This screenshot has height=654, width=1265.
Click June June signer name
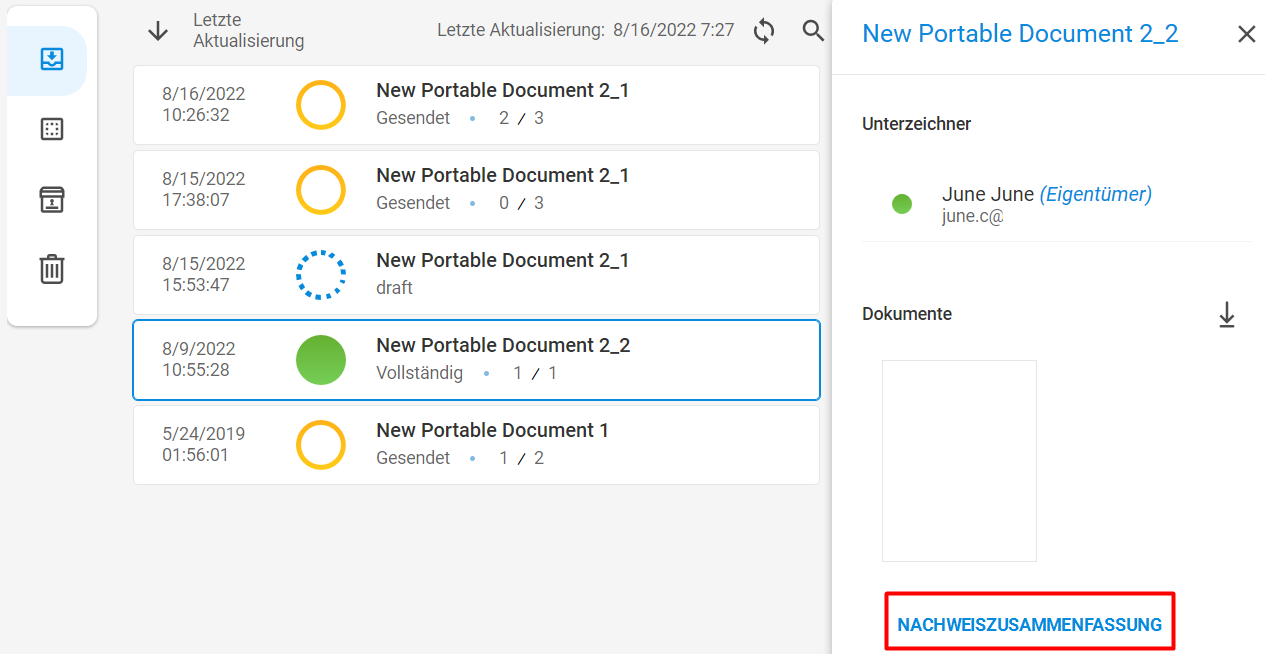point(988,194)
